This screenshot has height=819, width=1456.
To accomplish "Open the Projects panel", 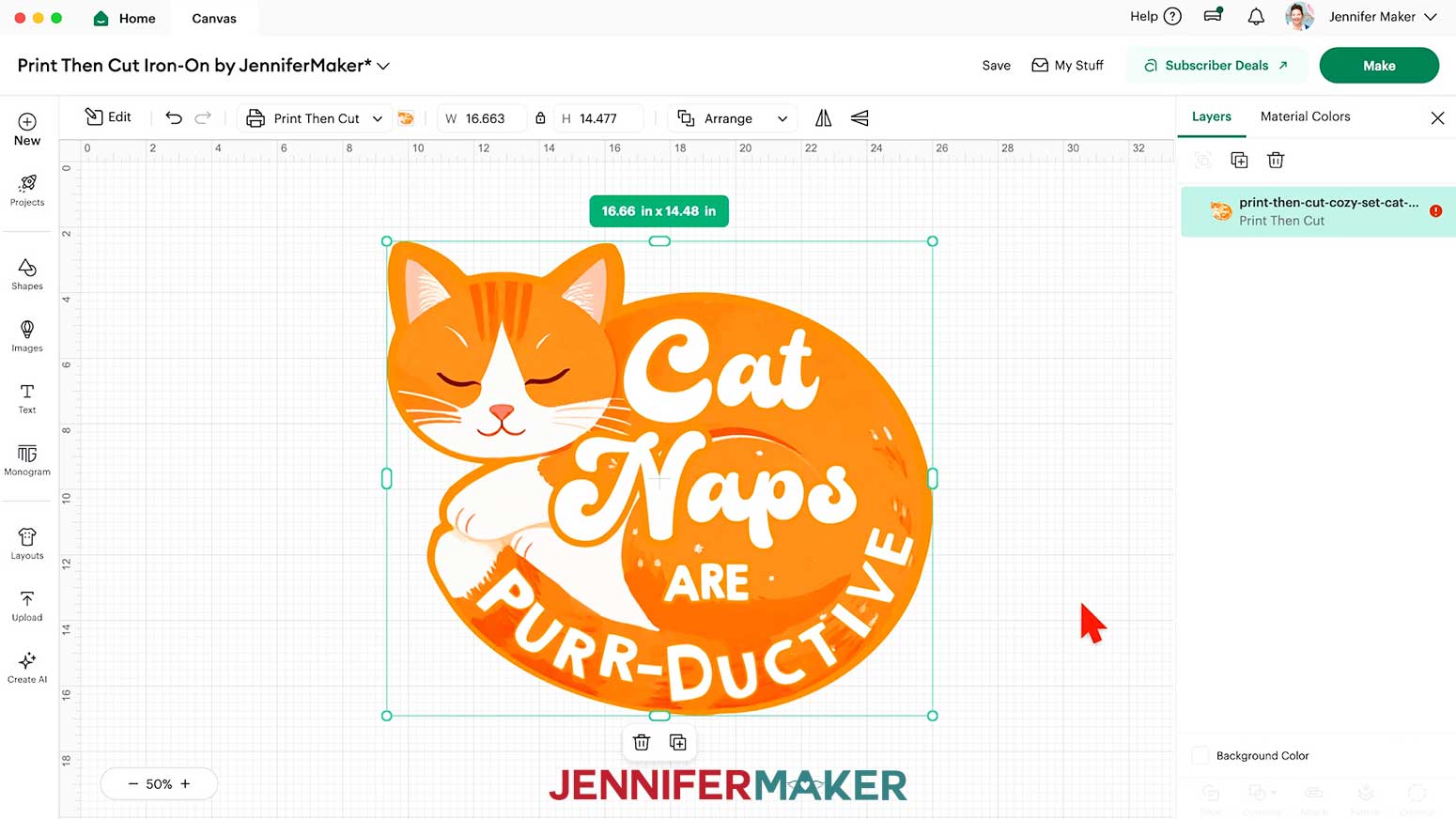I will [x=27, y=190].
